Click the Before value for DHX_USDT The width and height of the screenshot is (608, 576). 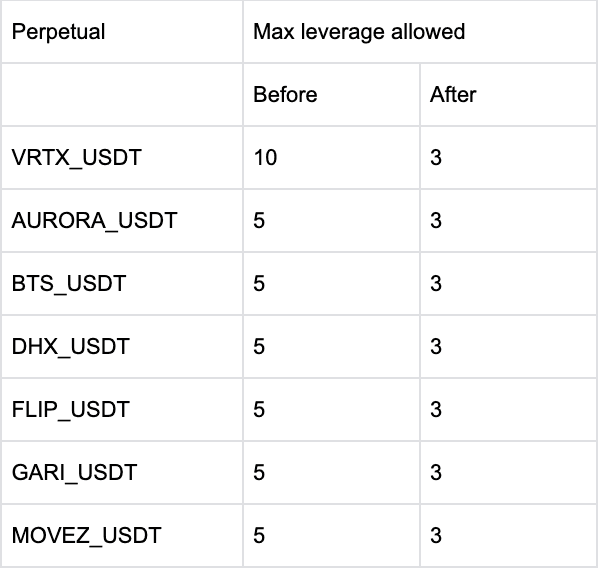pyautogui.click(x=260, y=347)
